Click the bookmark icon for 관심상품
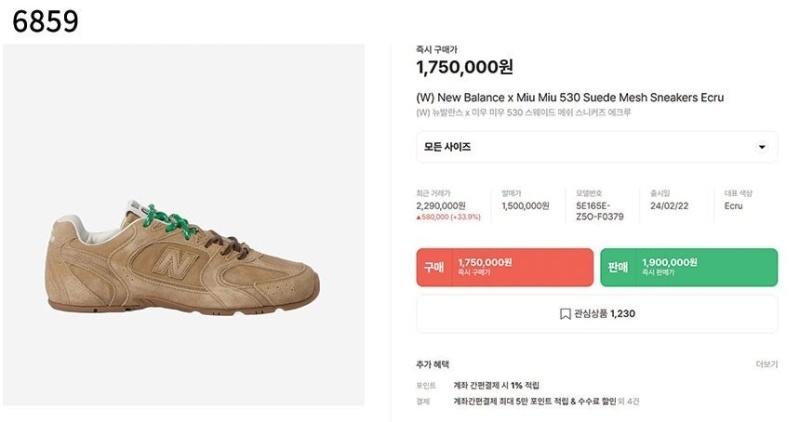 565,313
